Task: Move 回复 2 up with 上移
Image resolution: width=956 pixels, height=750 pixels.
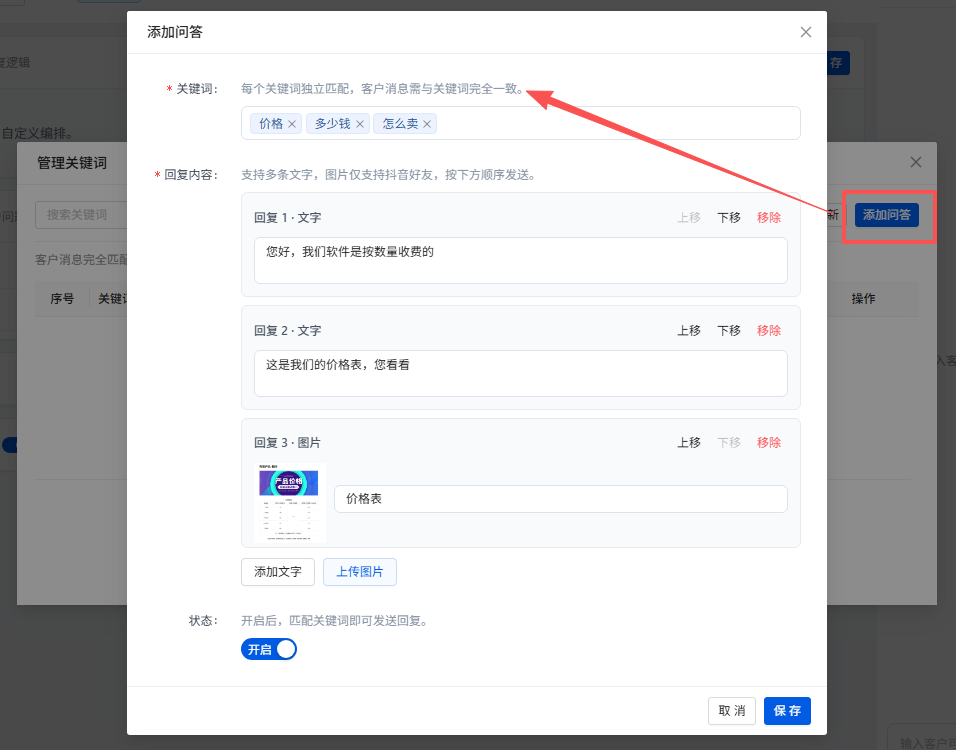Action: point(689,330)
